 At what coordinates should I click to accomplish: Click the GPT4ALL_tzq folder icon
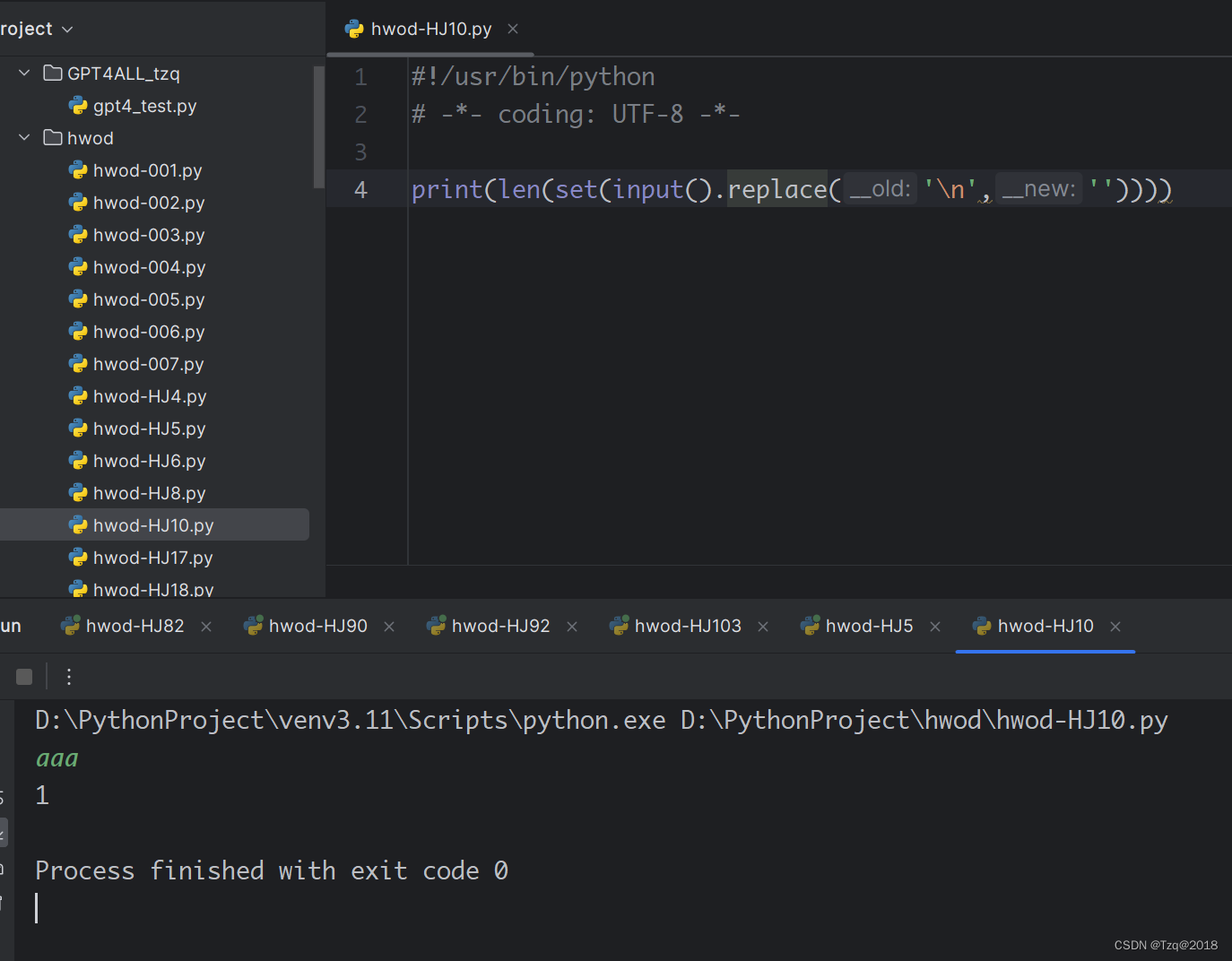pyautogui.click(x=53, y=73)
